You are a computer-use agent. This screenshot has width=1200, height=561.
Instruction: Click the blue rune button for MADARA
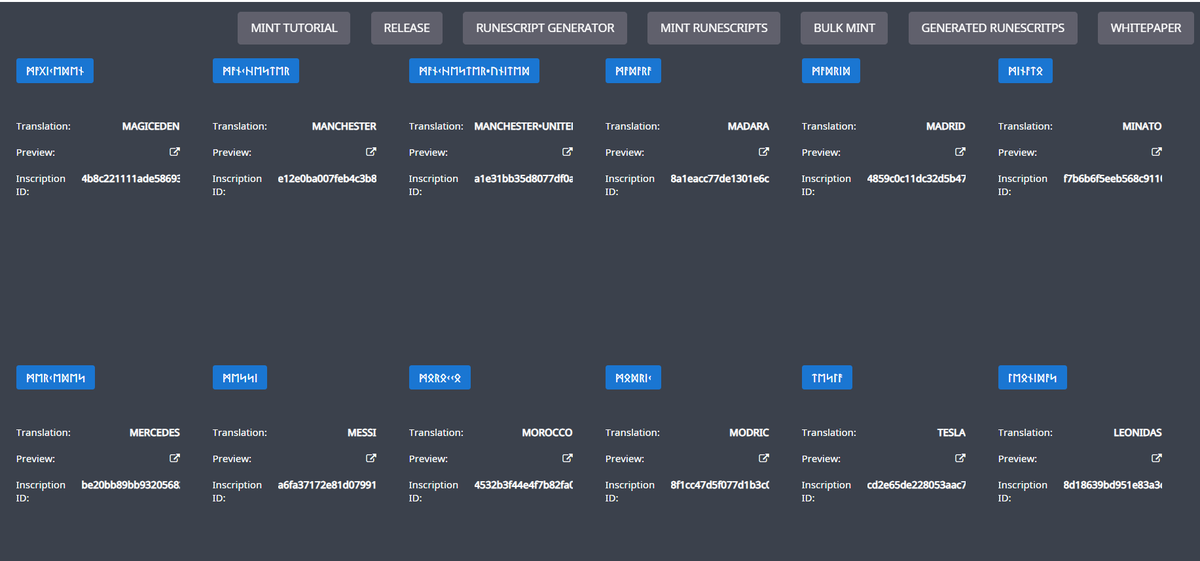[633, 71]
